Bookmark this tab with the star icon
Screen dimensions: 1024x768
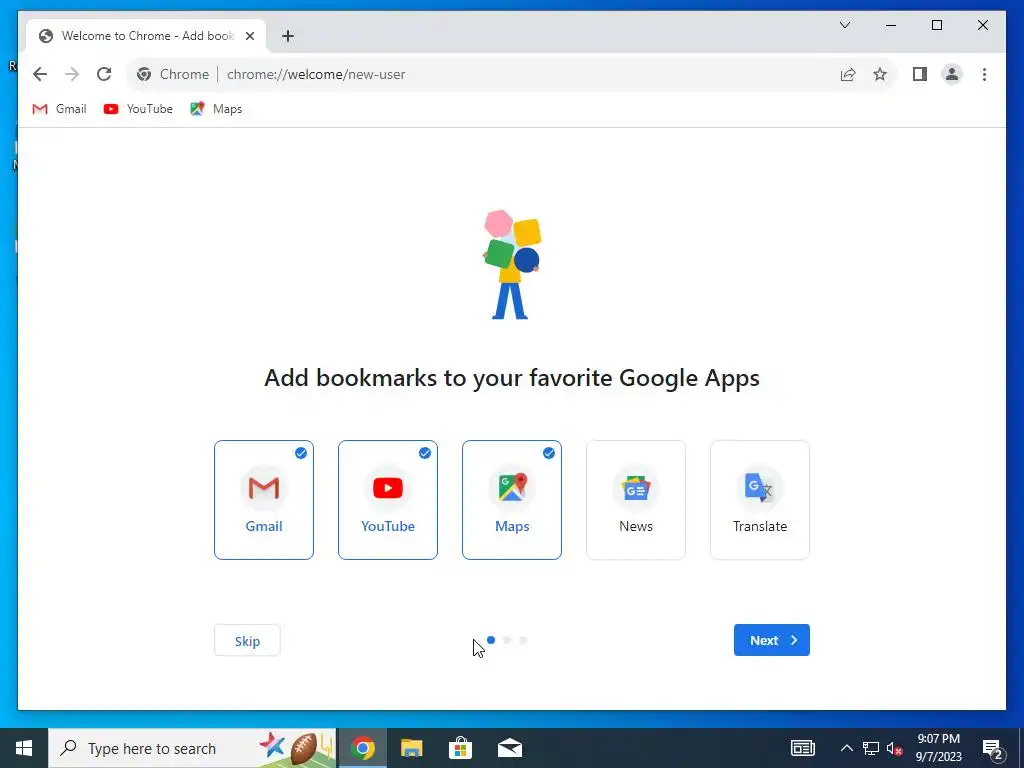880,74
